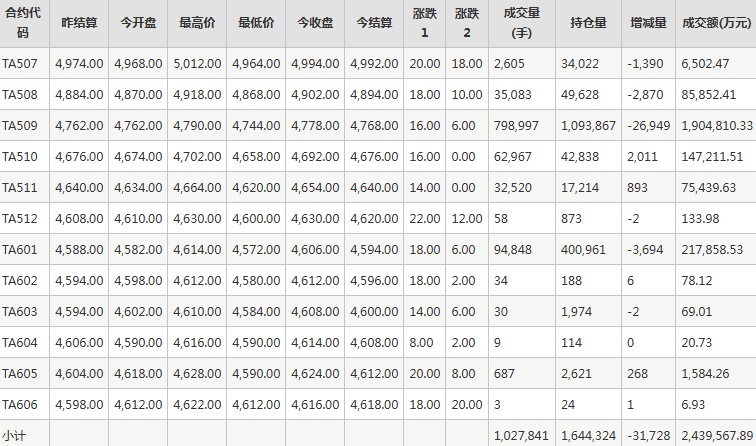This screenshot has width=756, height=446.
Task: Click TA601 turnover 217,858.53
Action: (712, 250)
